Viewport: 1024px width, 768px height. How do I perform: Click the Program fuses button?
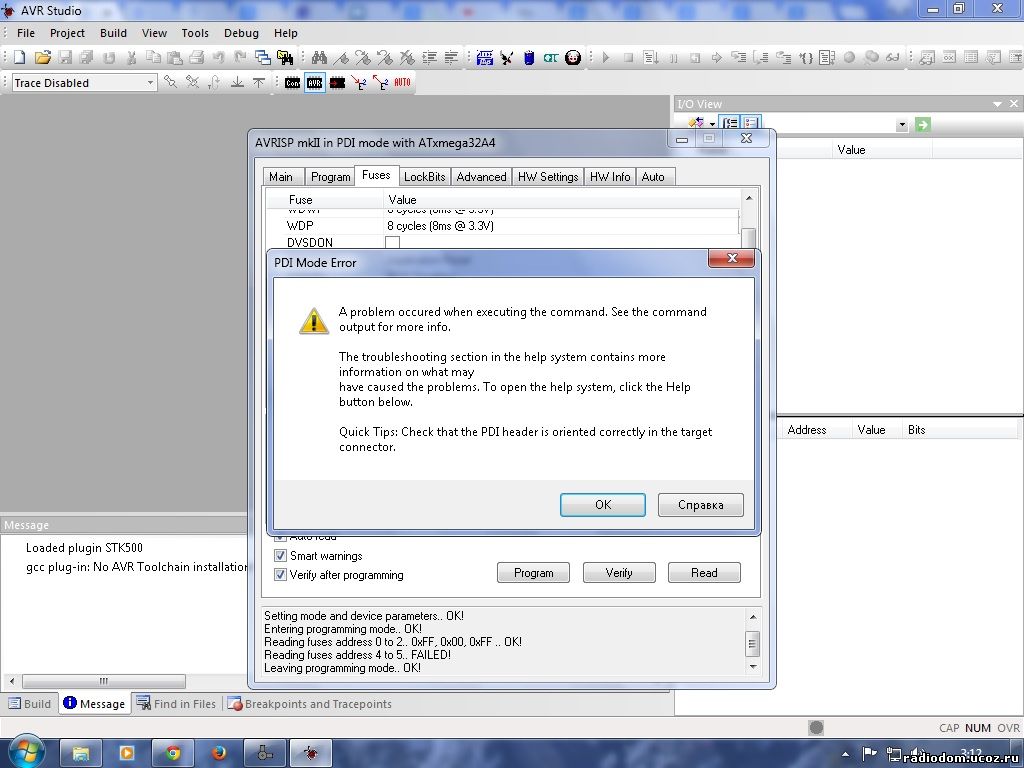534,573
